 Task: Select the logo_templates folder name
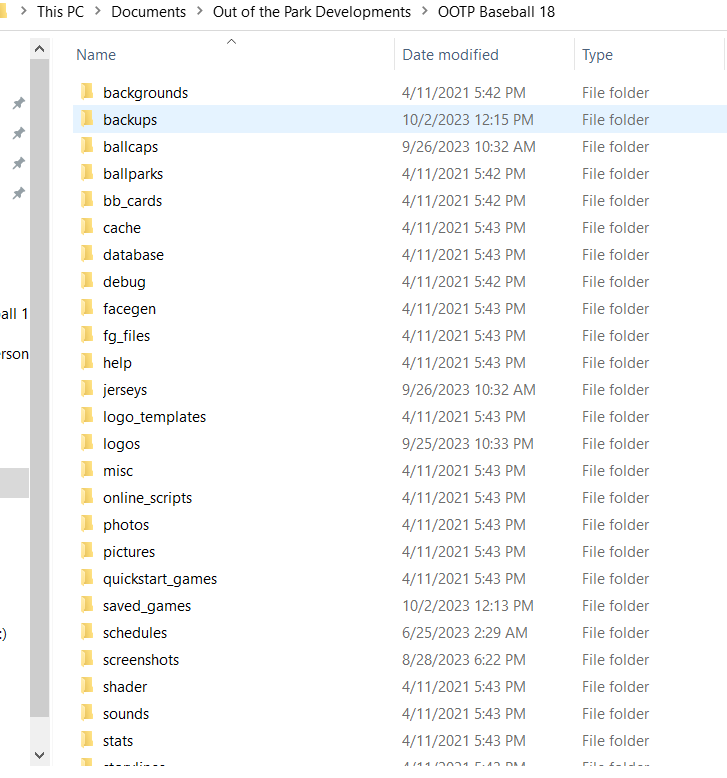(x=154, y=417)
